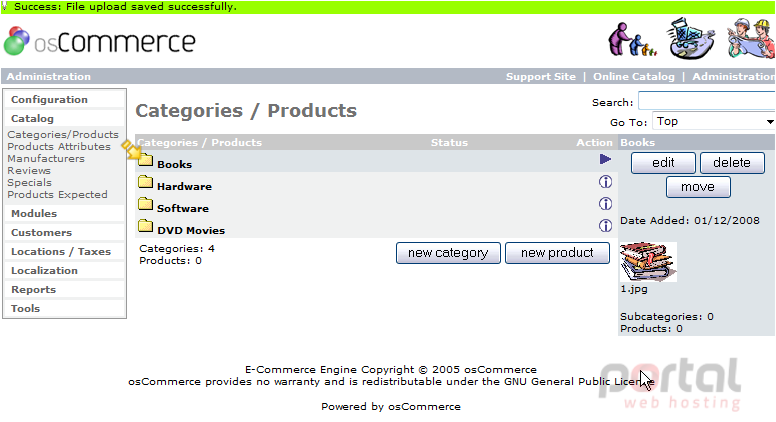Open the Books folder icon
The height and width of the screenshot is (422, 776).
click(x=146, y=160)
